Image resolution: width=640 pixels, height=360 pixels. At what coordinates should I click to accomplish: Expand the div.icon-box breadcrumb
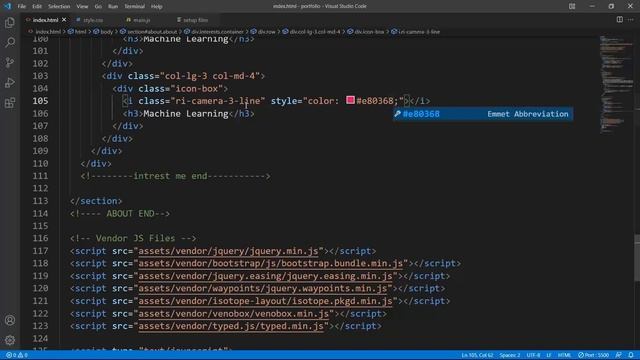pos(369,31)
